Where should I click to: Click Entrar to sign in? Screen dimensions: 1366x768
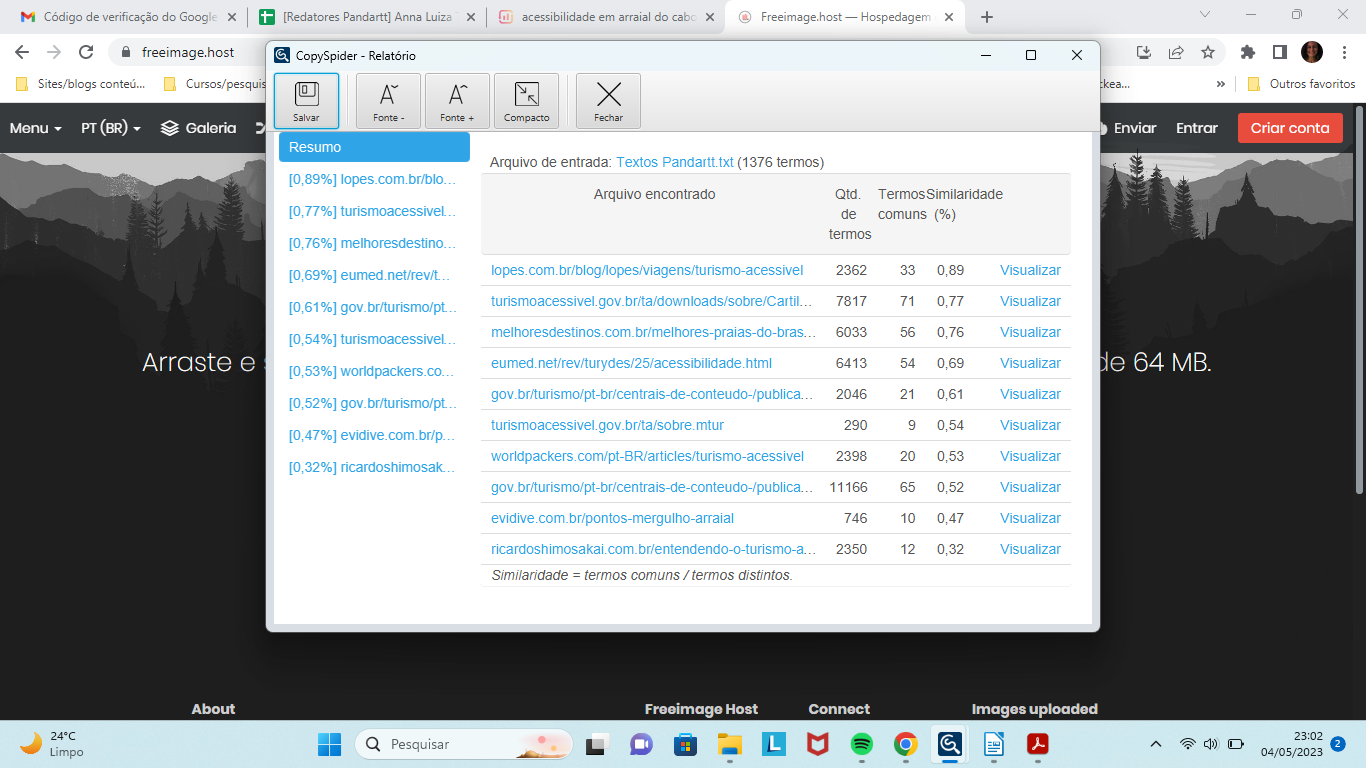pyautogui.click(x=1197, y=128)
